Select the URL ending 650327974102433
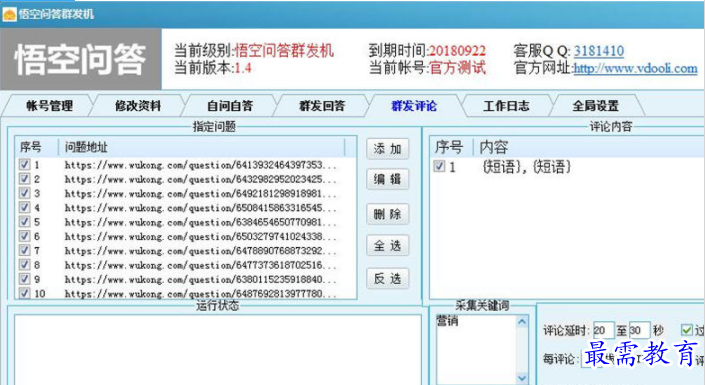The image size is (706, 385). 200,236
